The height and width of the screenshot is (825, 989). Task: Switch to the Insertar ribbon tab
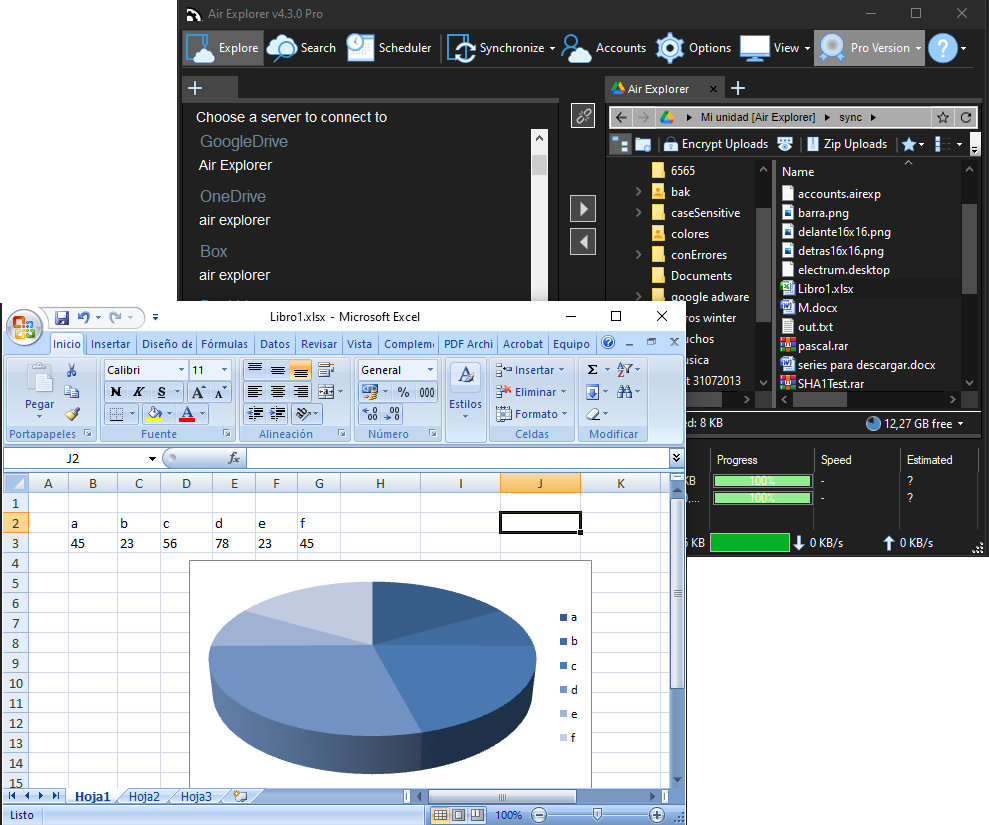pyautogui.click(x=110, y=344)
